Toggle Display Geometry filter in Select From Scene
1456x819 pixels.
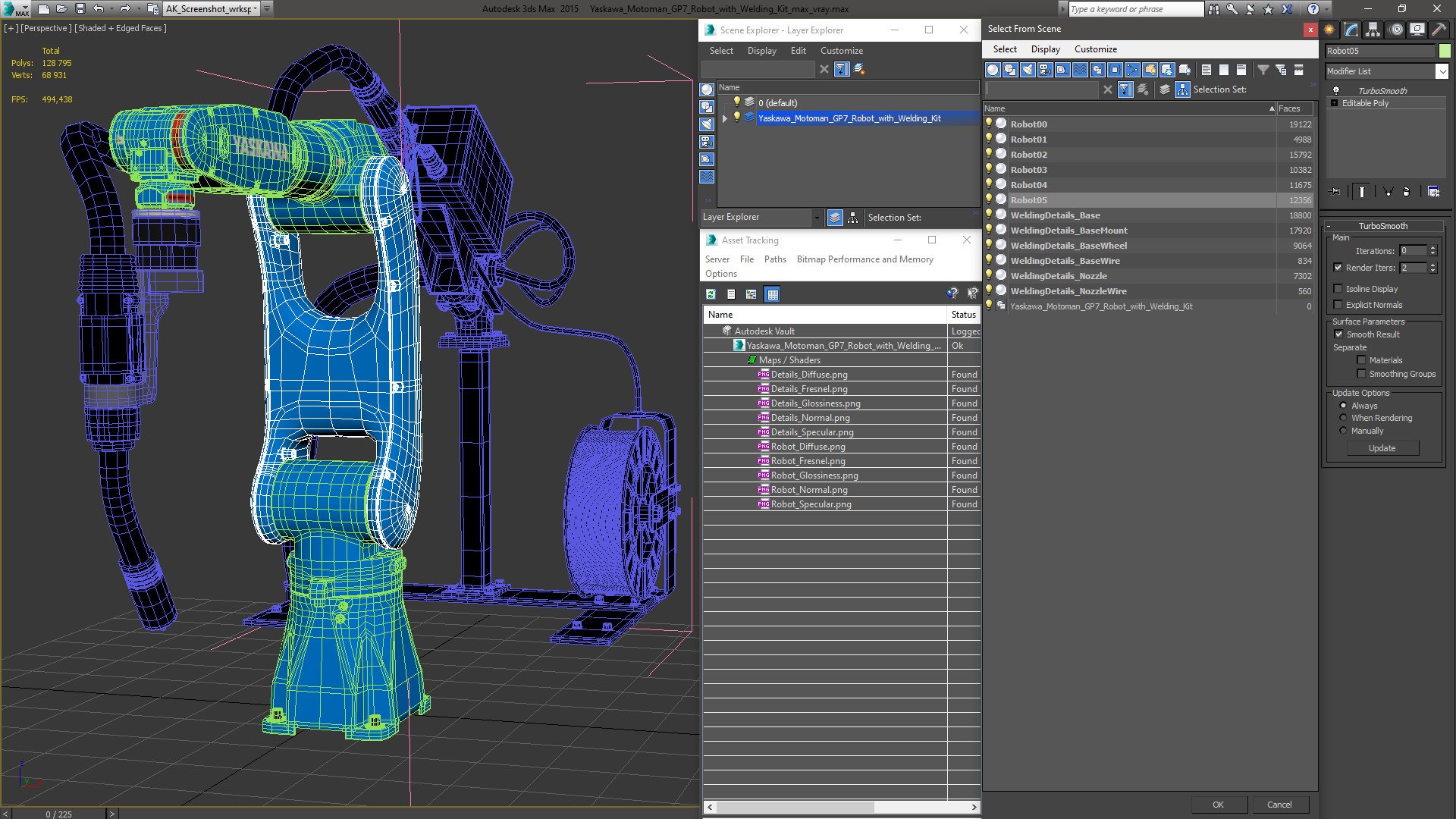pyautogui.click(x=993, y=70)
